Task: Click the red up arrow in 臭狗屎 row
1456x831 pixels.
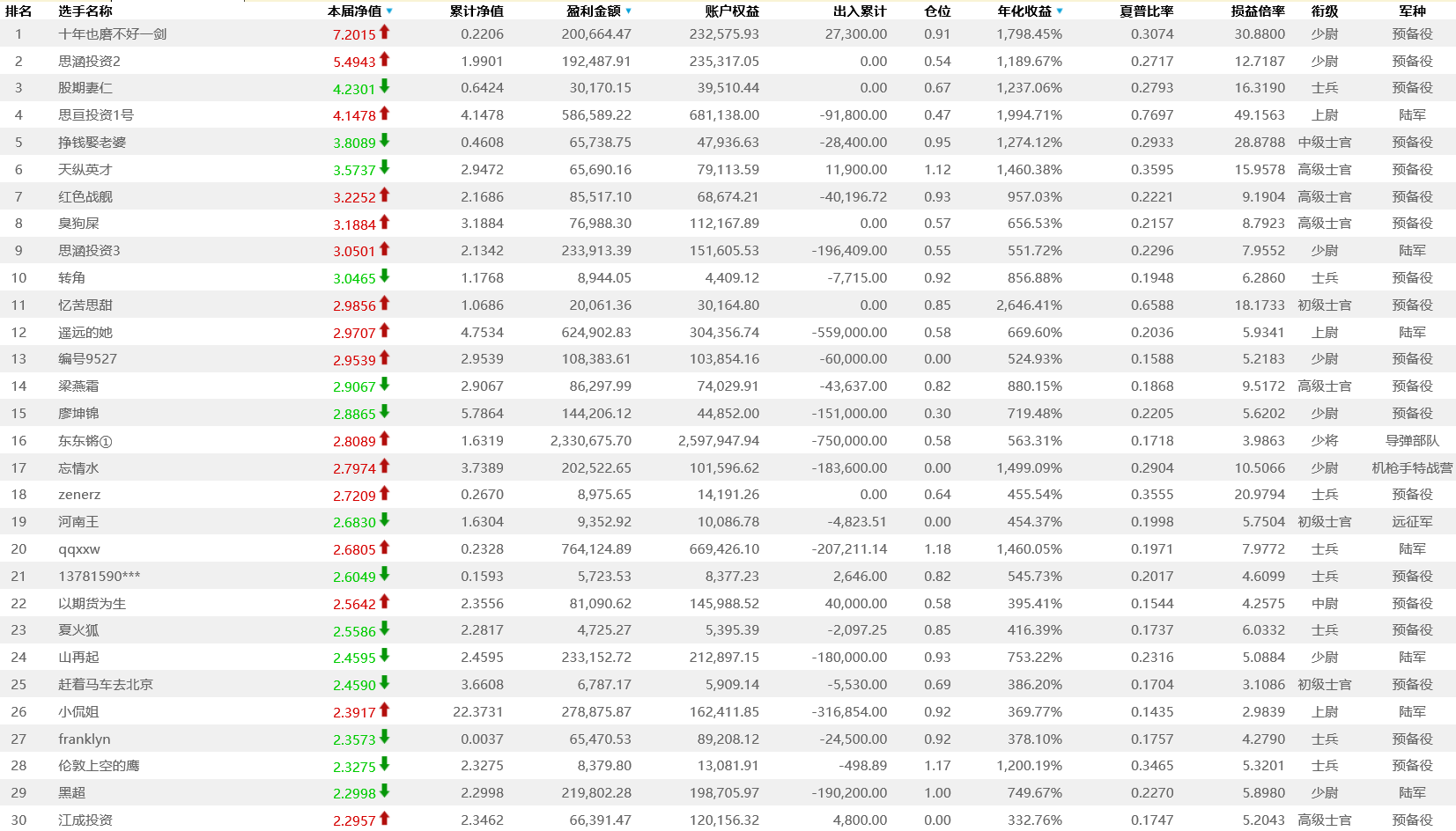Action: coord(384,223)
